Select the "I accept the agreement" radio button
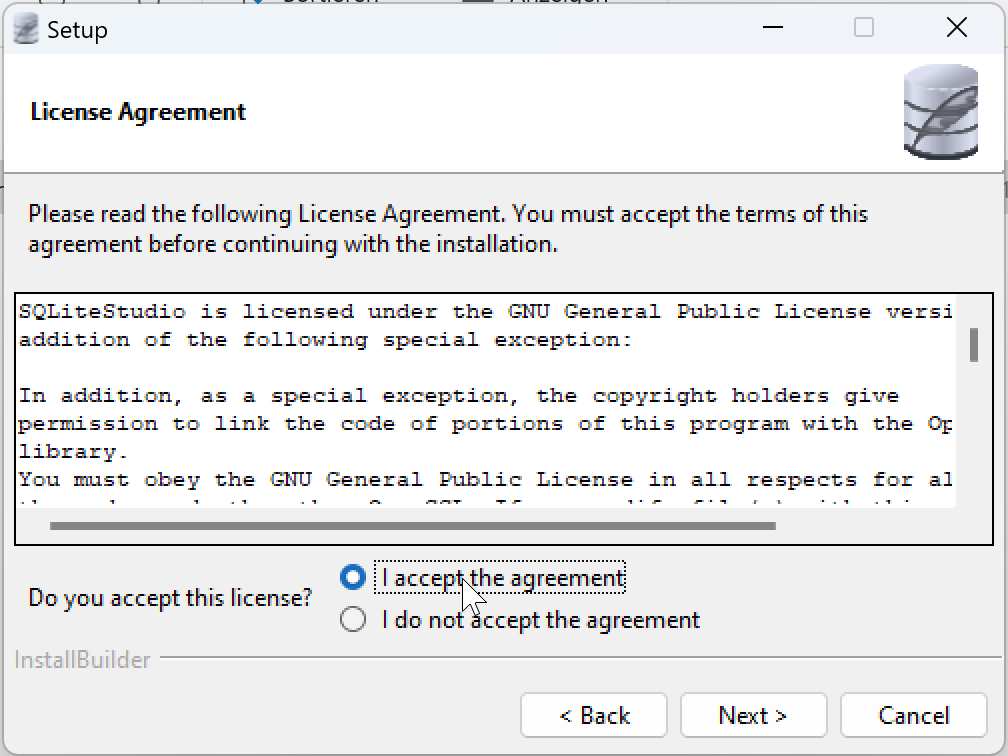1008x756 pixels. tap(353, 578)
